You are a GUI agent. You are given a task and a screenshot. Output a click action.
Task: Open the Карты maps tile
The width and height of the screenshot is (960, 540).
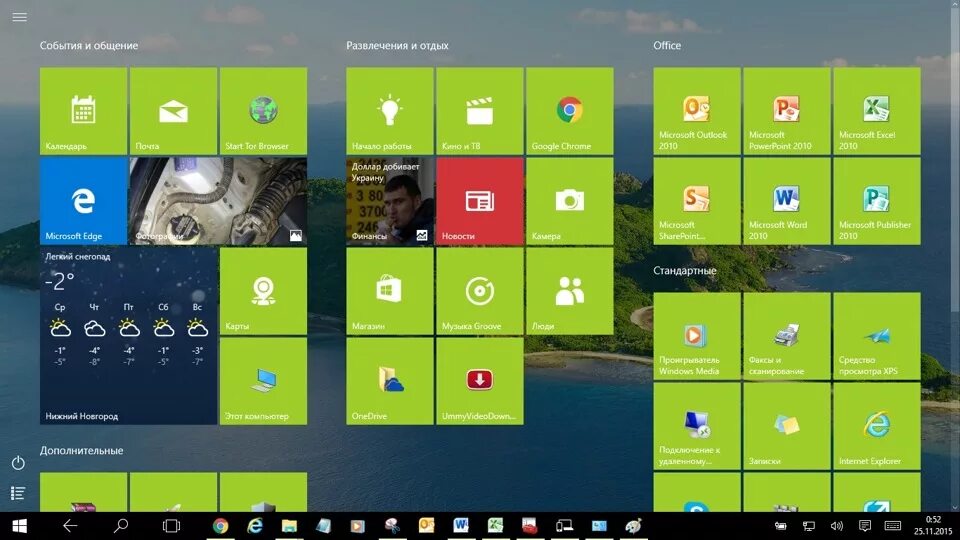point(263,291)
